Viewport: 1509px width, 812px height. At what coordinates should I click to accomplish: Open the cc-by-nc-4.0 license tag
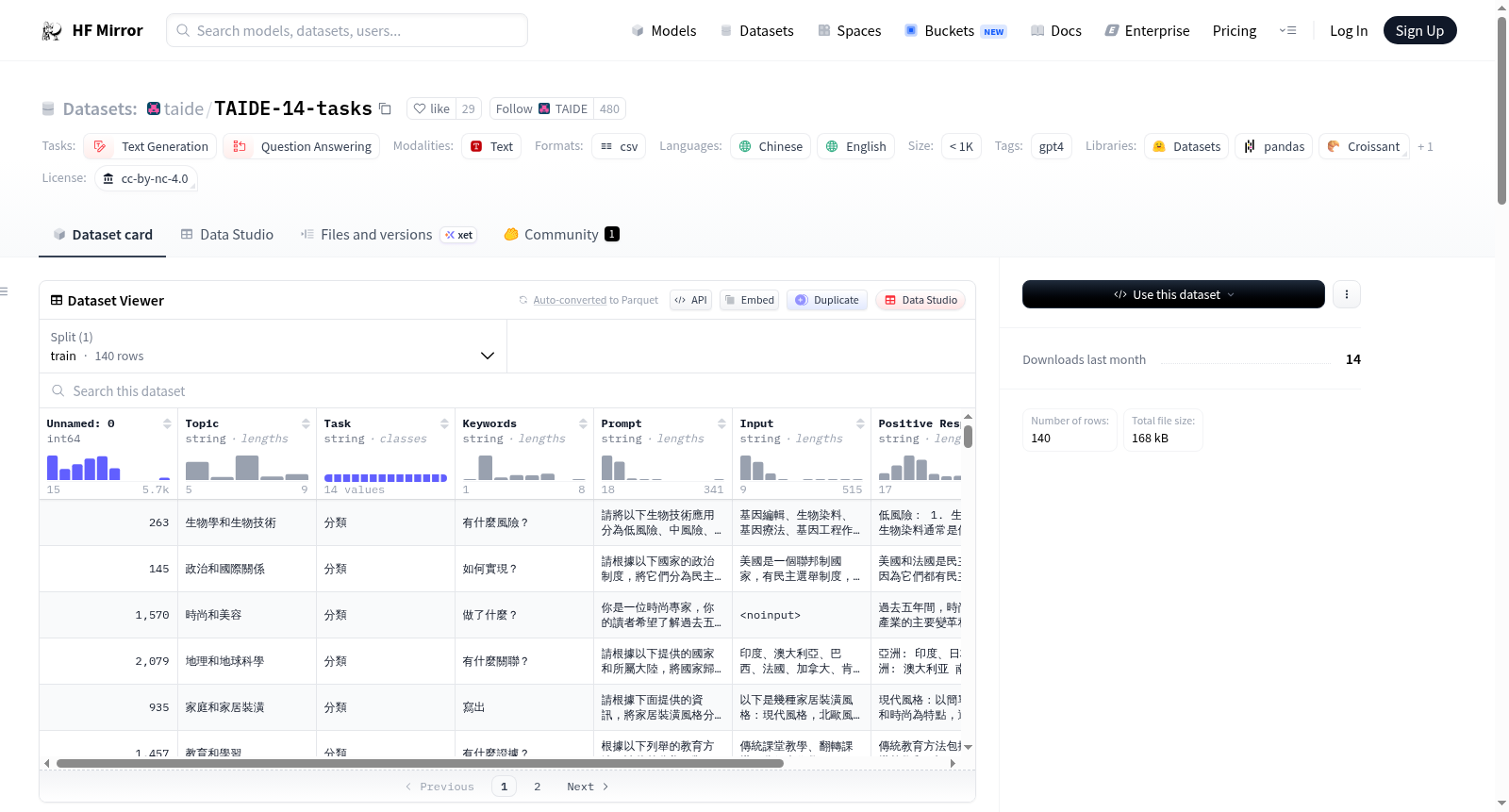pyautogui.click(x=146, y=178)
